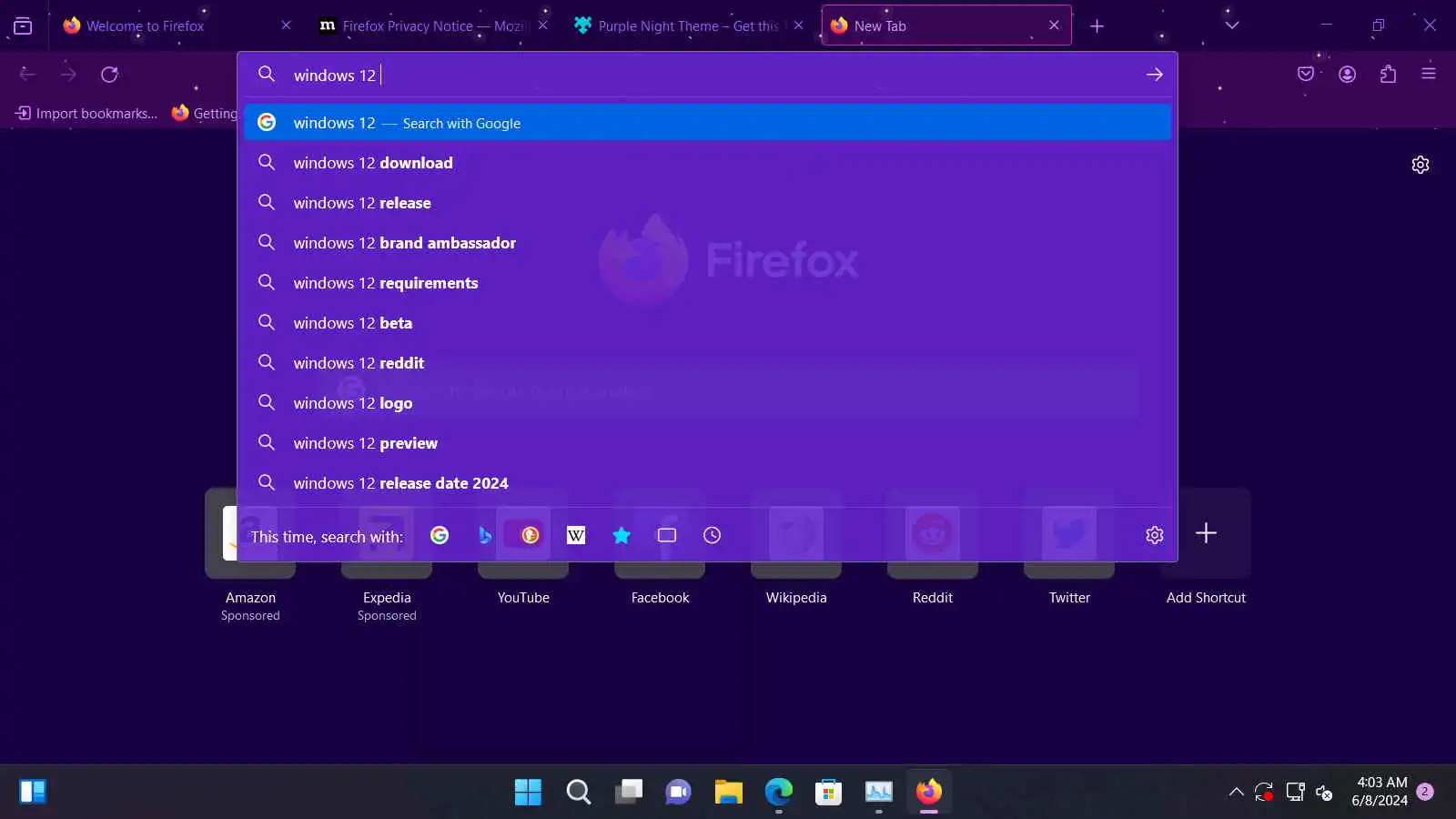This screenshot has width=1456, height=819.
Task: Choose the 'windows 12 release' suggestion
Action: [x=707, y=203]
